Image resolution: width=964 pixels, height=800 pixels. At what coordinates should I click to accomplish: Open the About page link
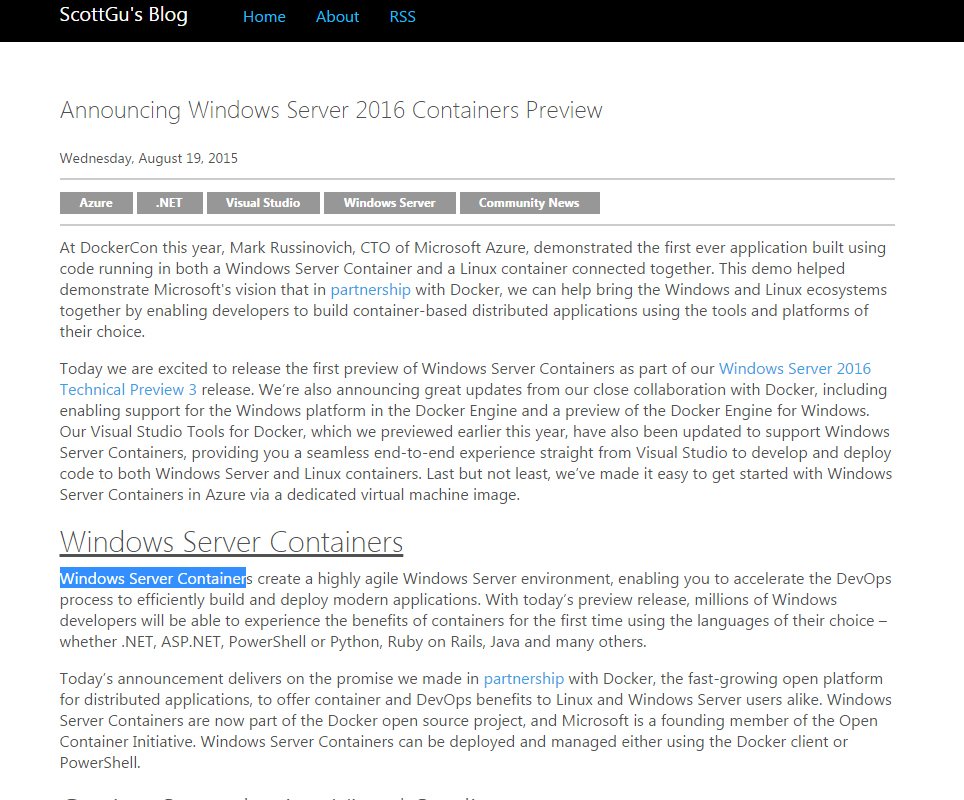337,17
